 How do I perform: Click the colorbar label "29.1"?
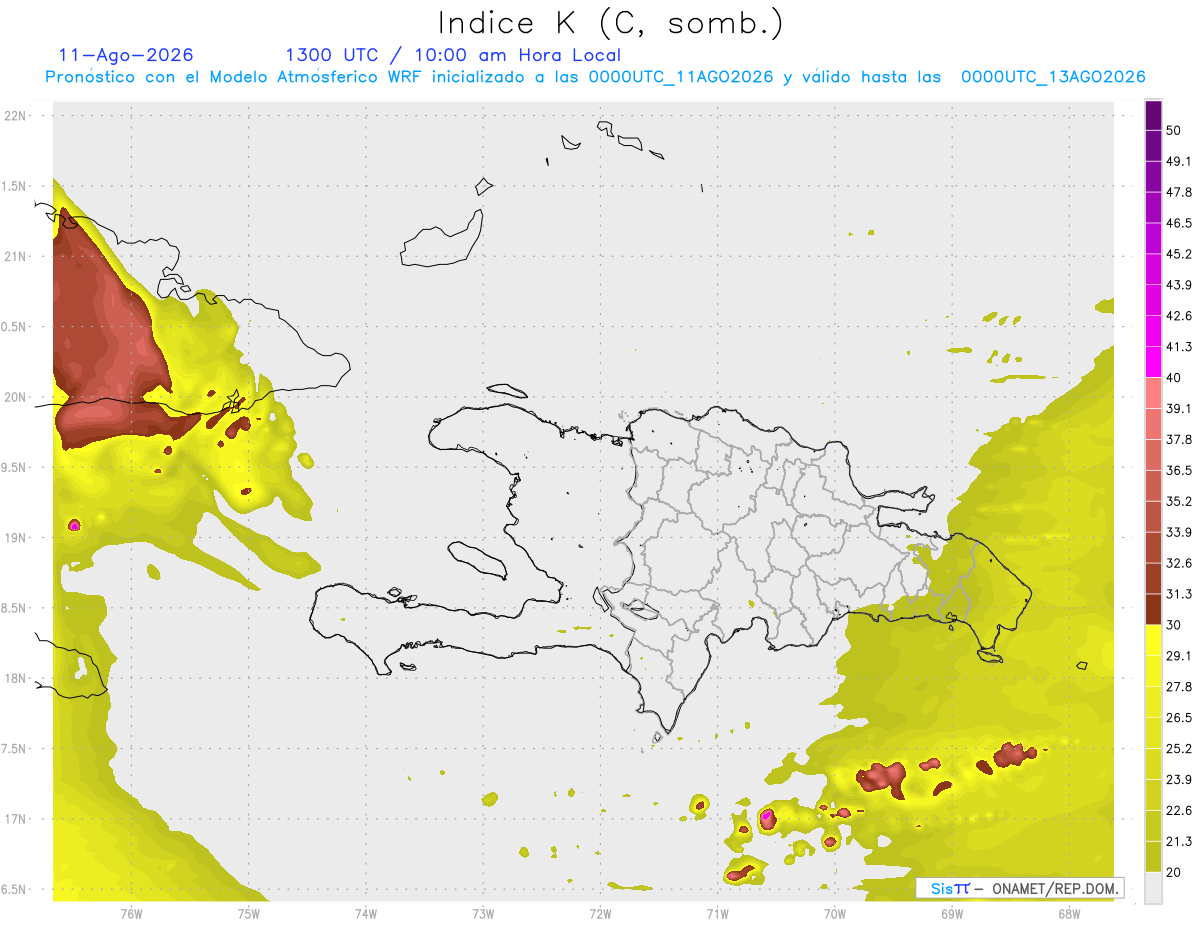click(x=1179, y=656)
